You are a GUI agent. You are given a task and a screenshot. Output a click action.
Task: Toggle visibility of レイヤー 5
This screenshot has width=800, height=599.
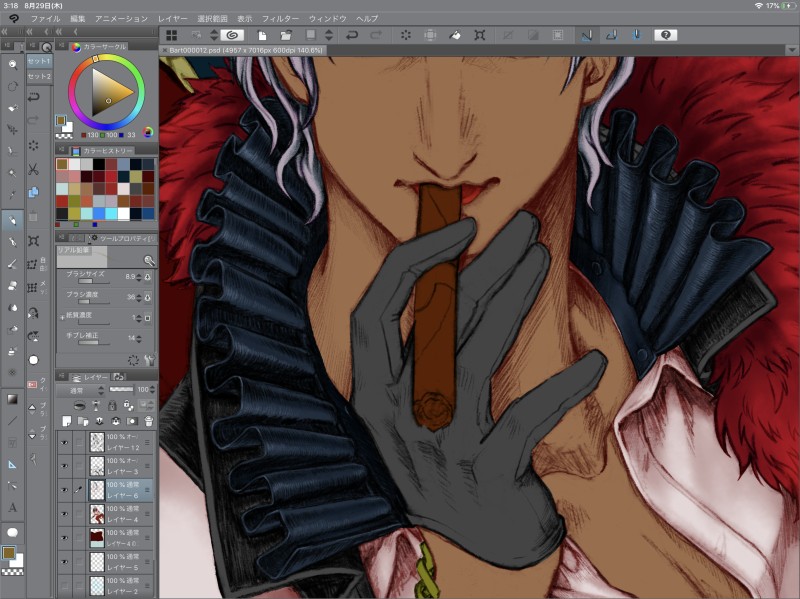(x=64, y=562)
